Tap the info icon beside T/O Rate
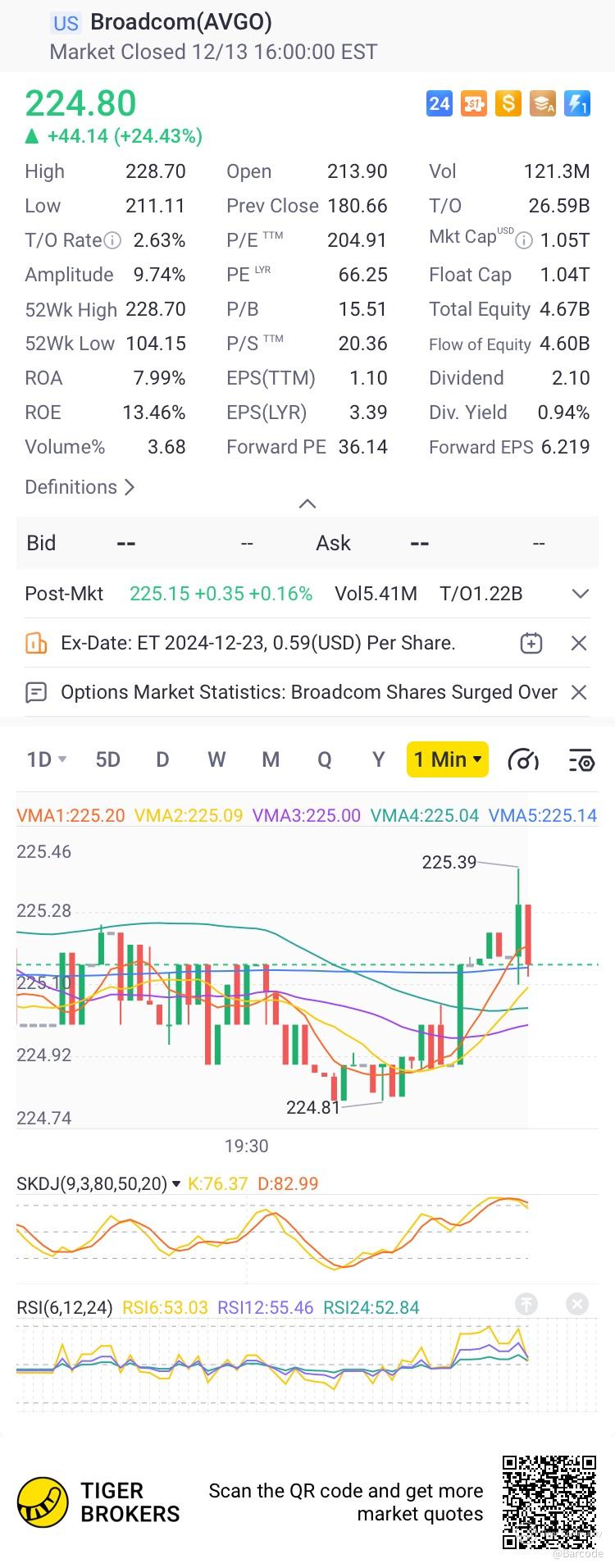The width and height of the screenshot is (615, 1568). (113, 240)
